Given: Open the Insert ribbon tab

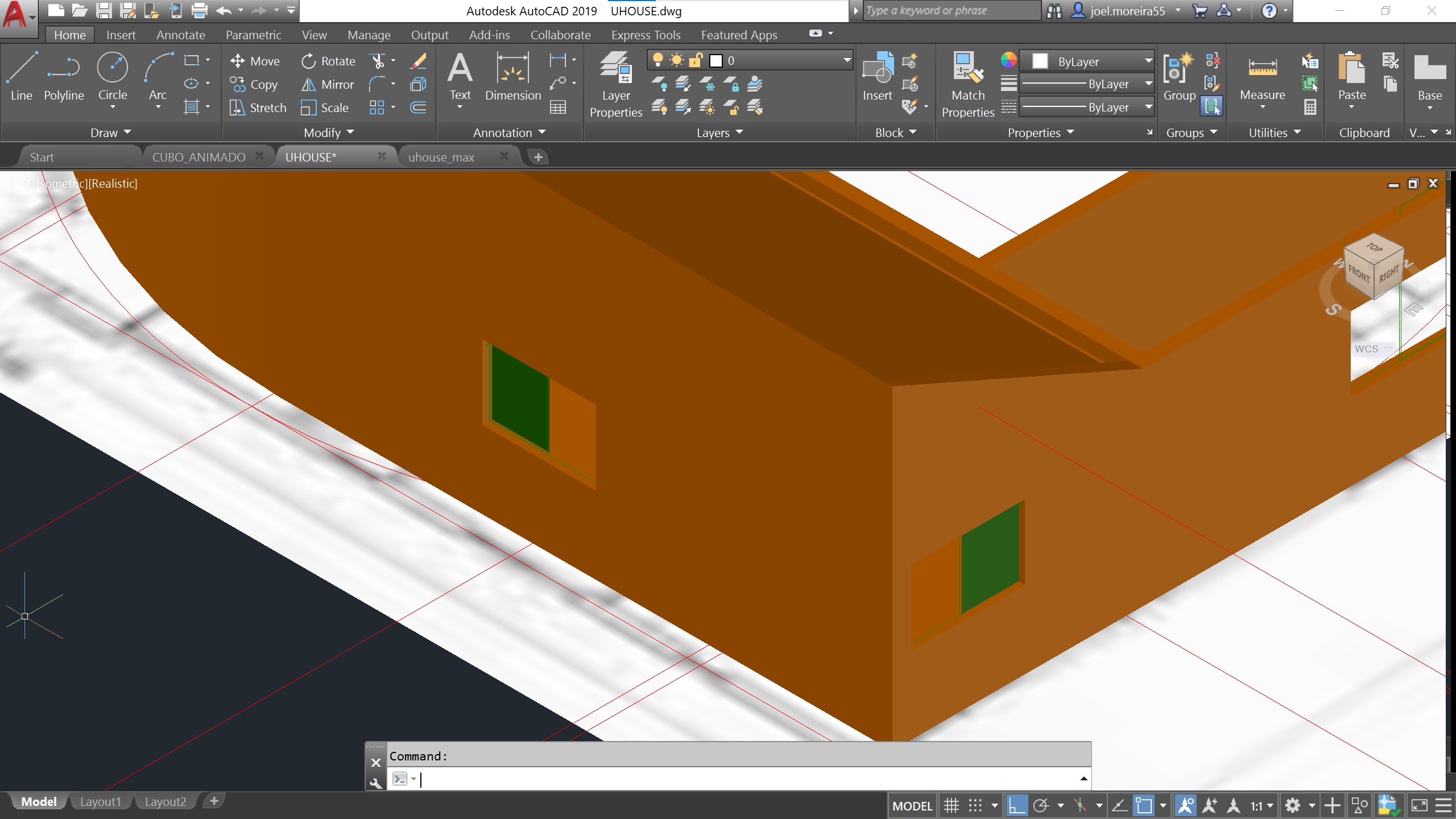Looking at the screenshot, I should pos(121,35).
